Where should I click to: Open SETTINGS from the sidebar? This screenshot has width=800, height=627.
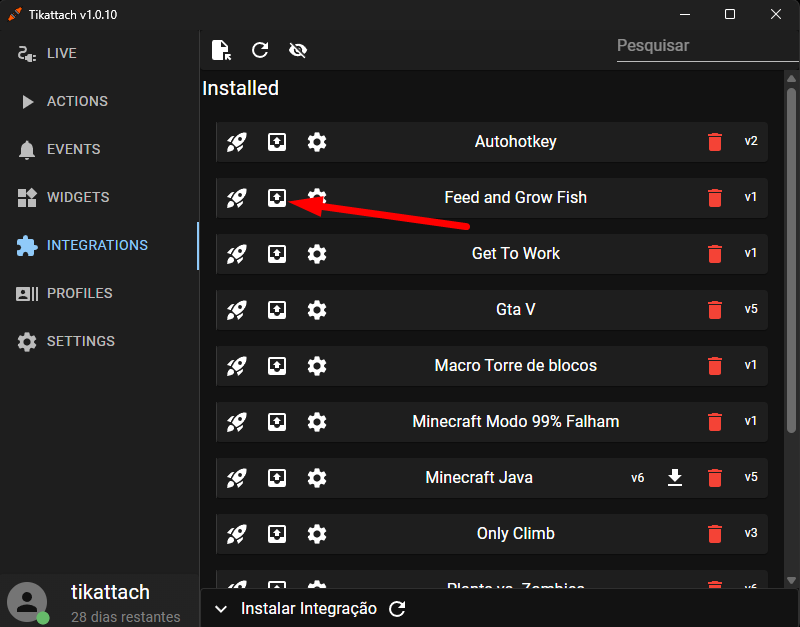pos(99,341)
